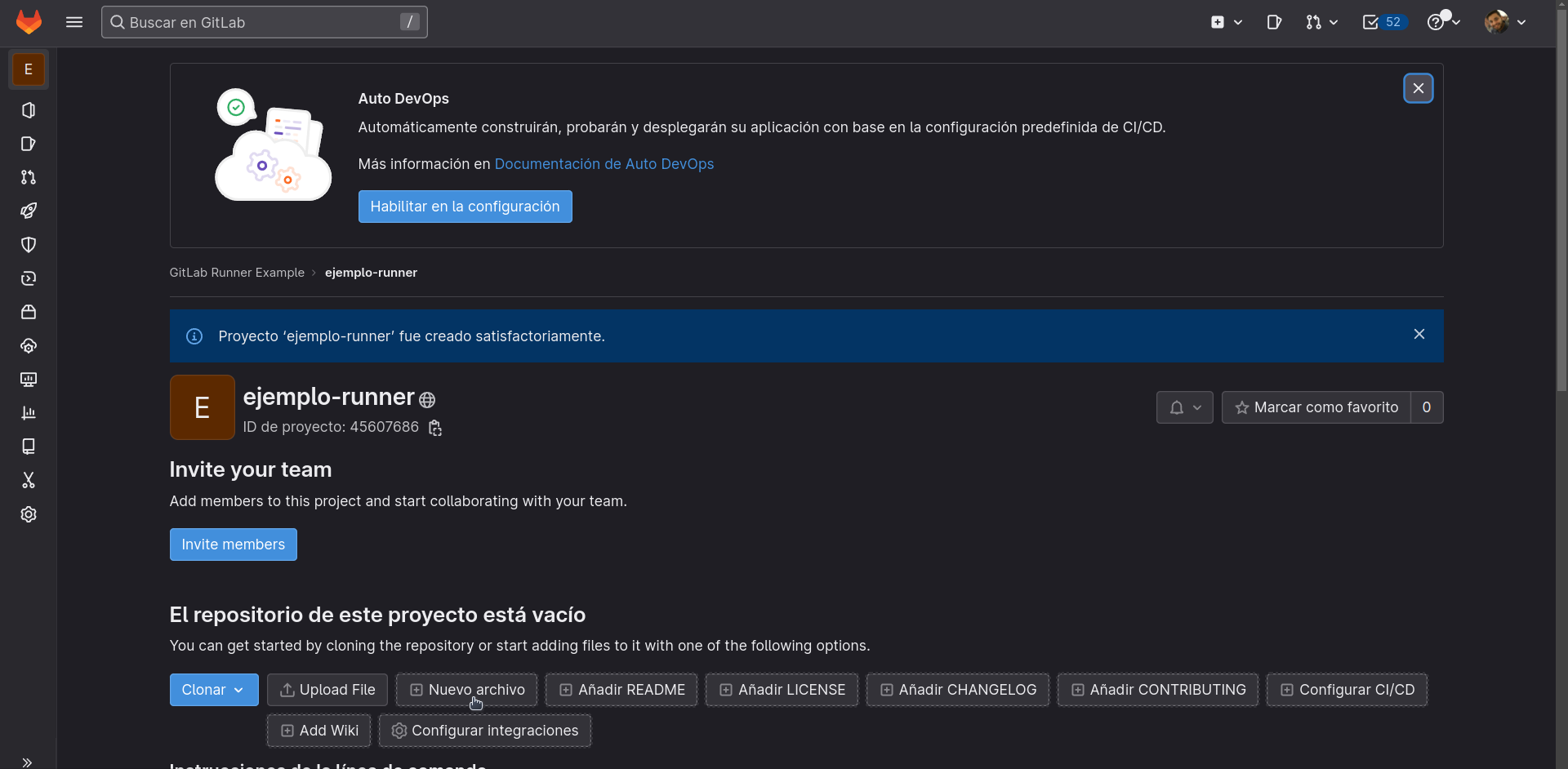Screen dimensions: 1568x769
Task: Open merge requests dropdown in top bar
Action: pos(1321,22)
